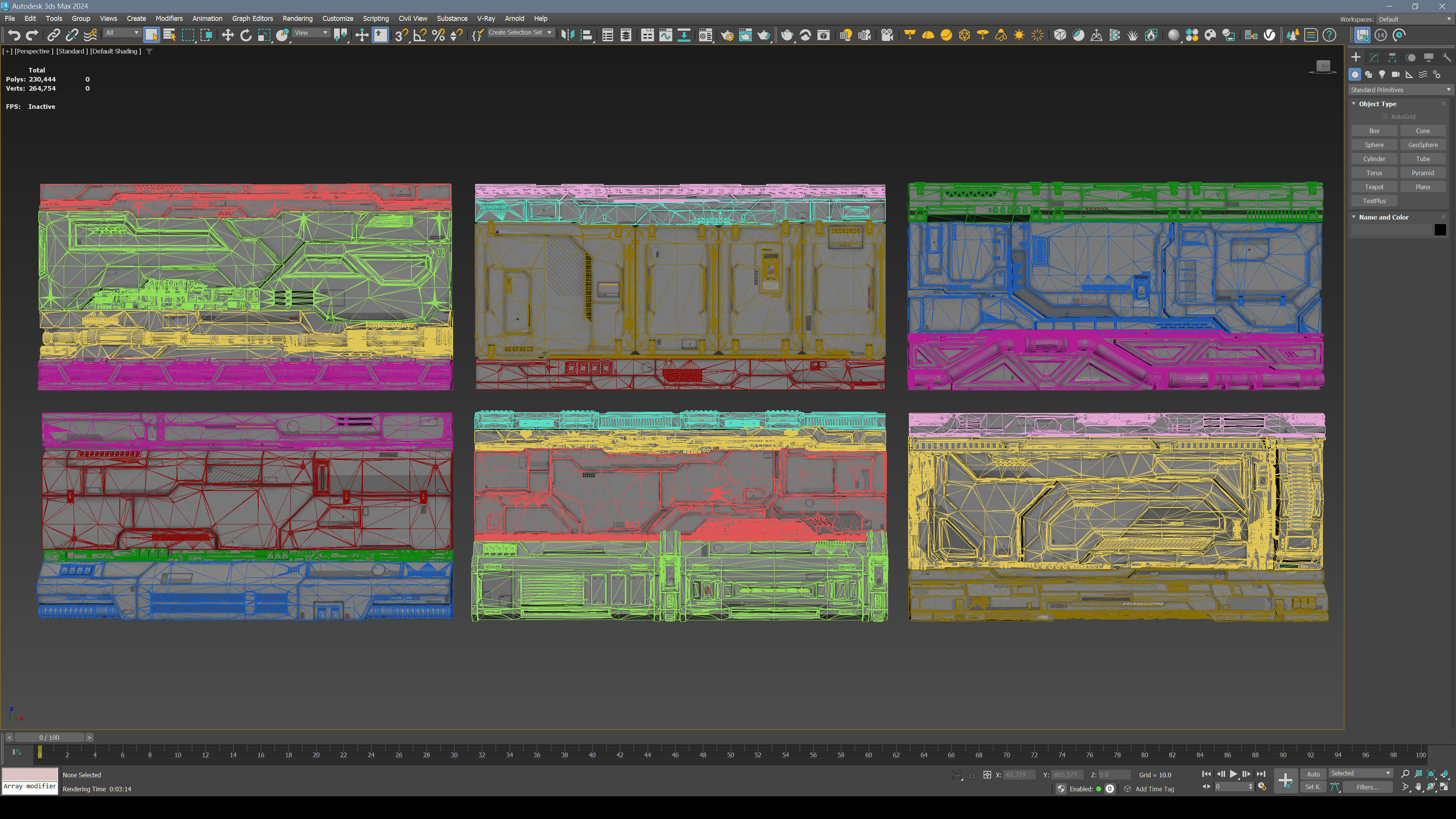Click the black object color swatch

coord(1440,229)
